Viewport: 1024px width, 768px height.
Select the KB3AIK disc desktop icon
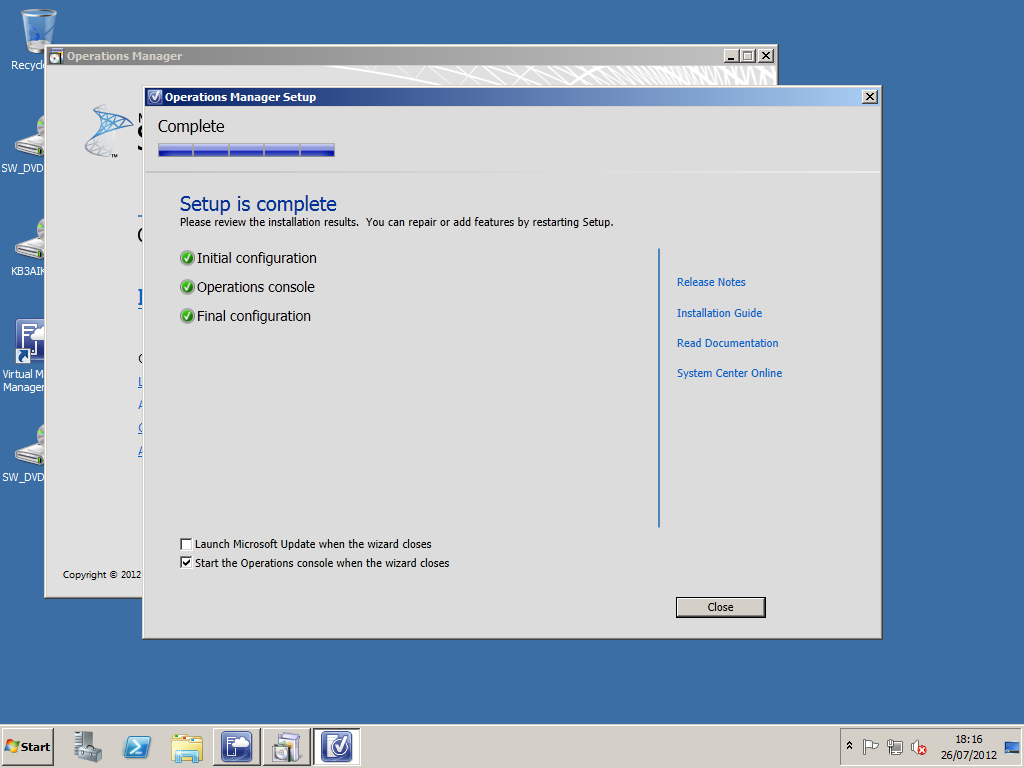[x=29, y=248]
